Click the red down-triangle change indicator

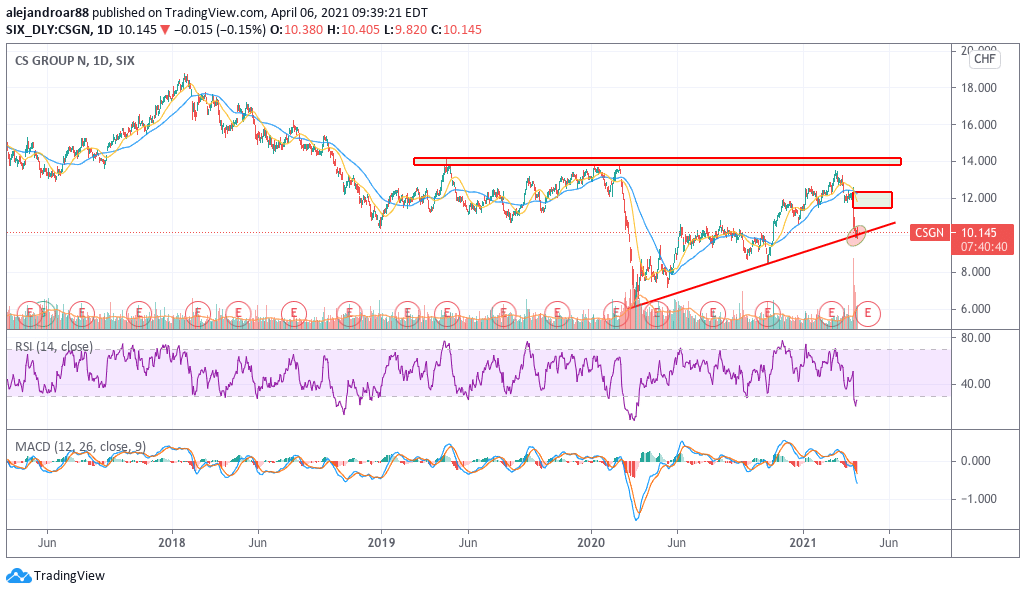point(165,29)
